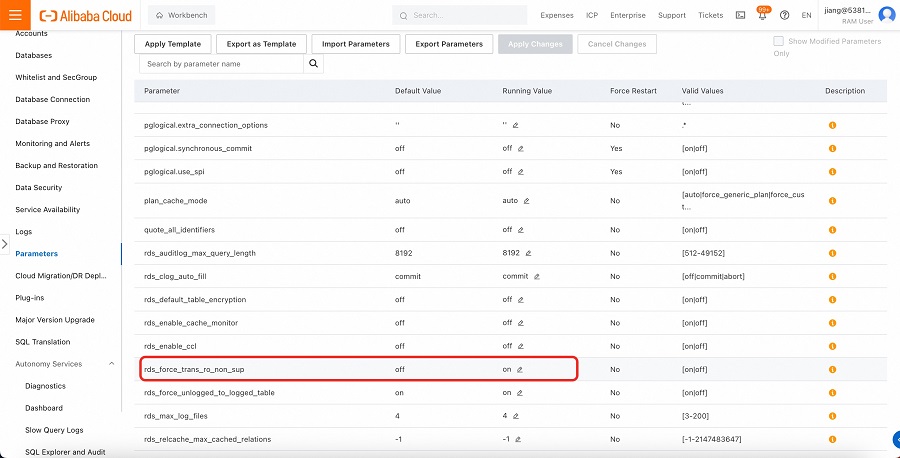
Task: Edit running value of rds_force_trans_ro_non_sup
Action: tap(520, 369)
